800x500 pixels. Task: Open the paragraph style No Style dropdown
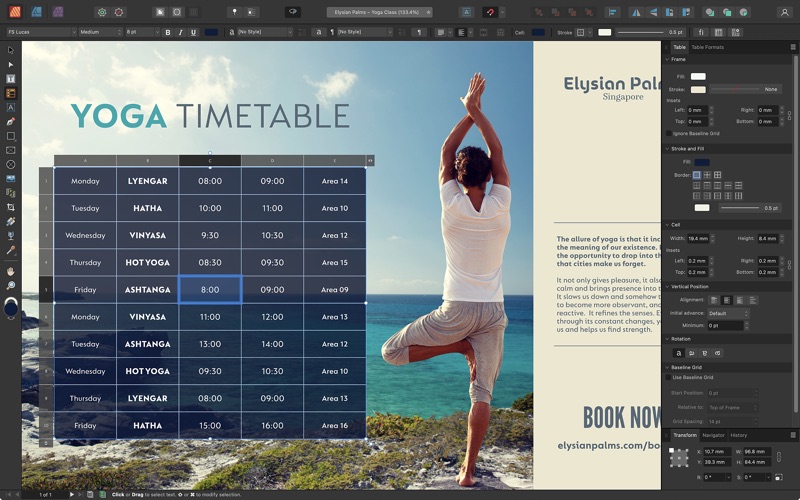coord(365,32)
